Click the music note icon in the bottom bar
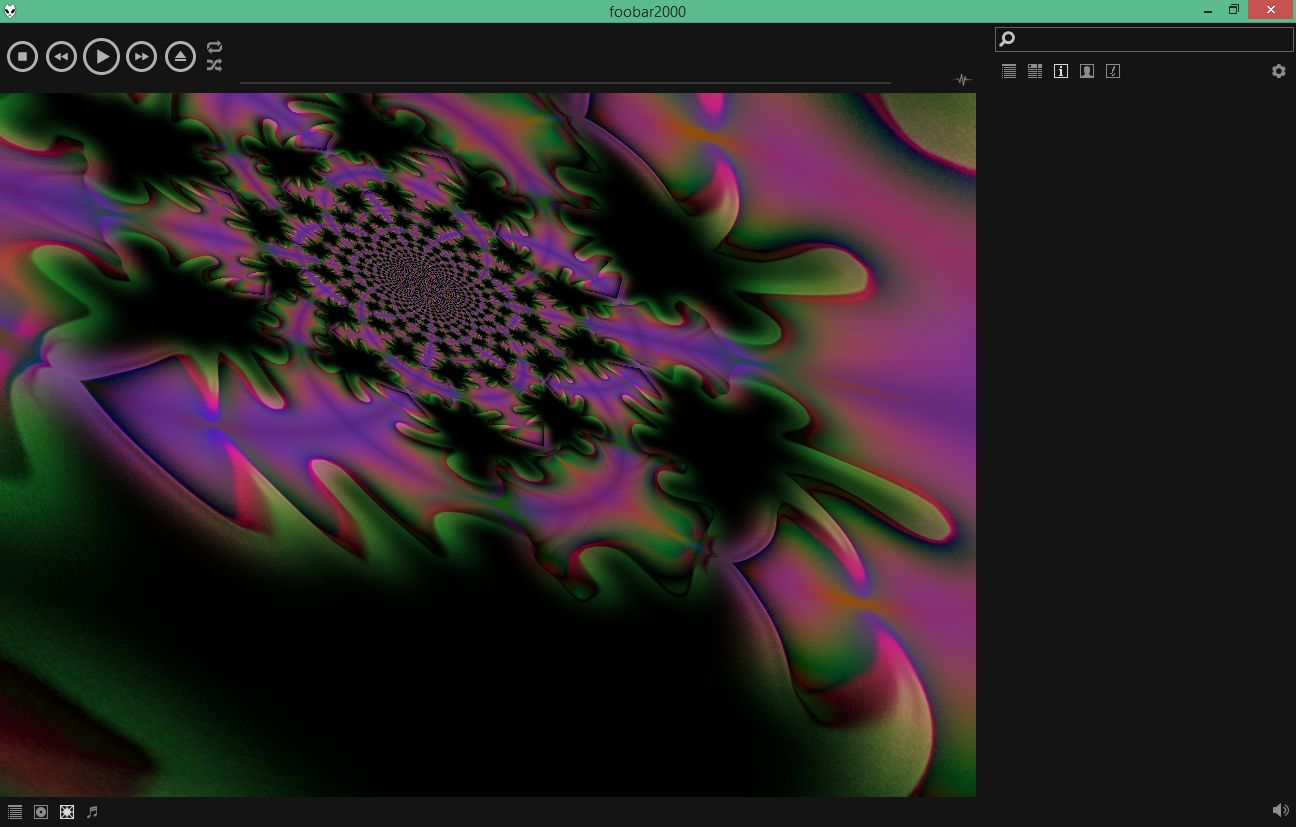1296x827 pixels. tap(92, 812)
